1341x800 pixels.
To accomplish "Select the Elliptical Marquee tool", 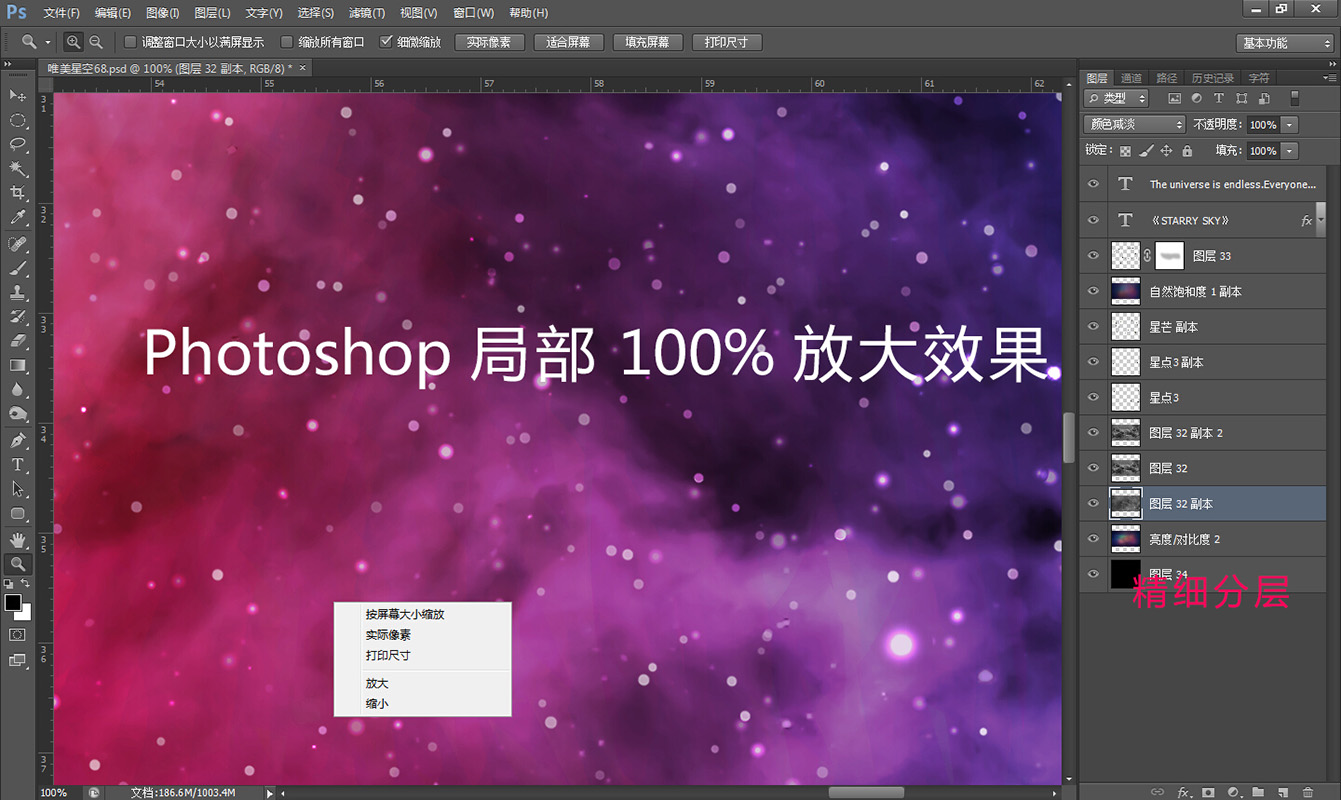I will [18, 120].
